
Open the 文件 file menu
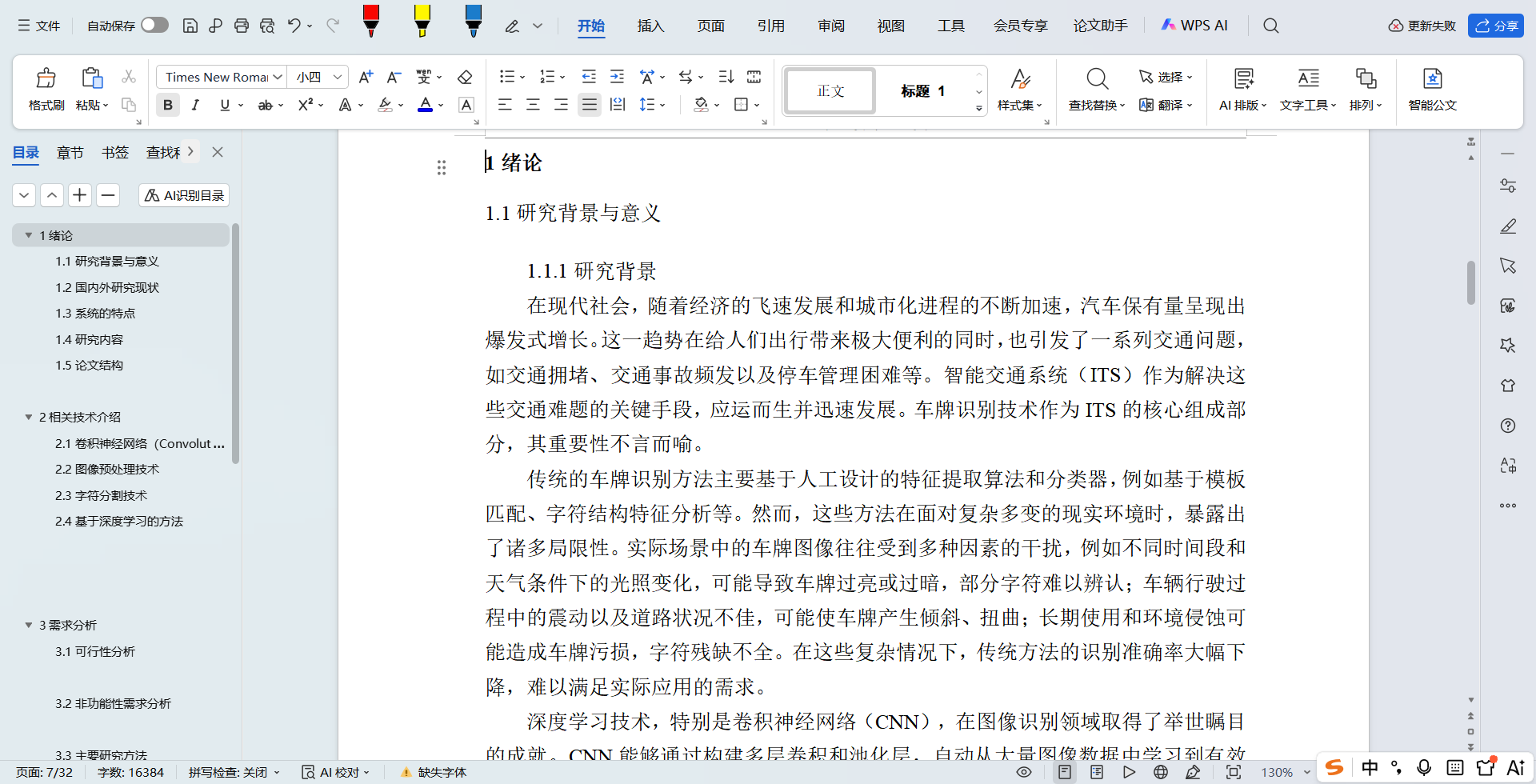39,26
